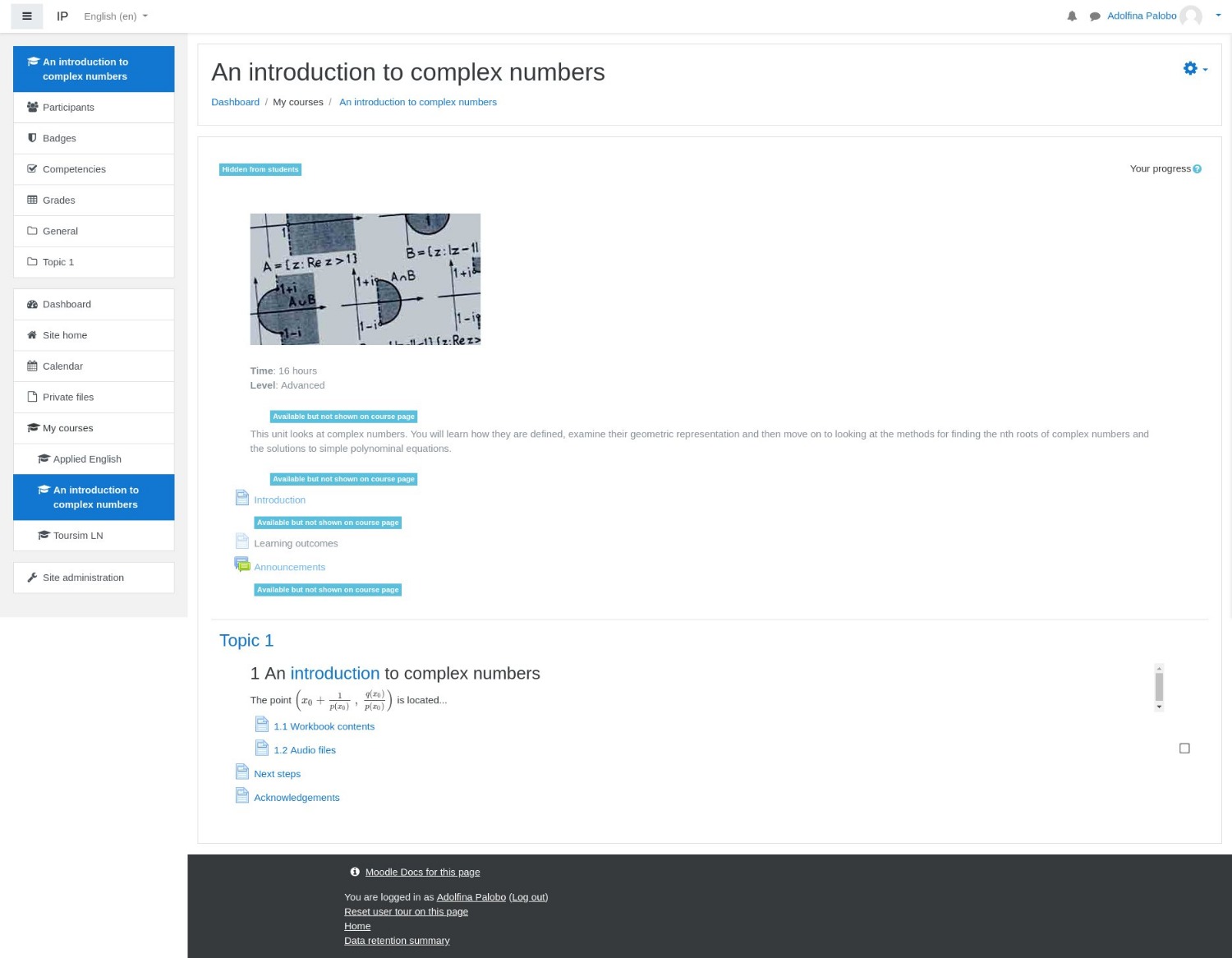Open the messages speech bubble icon
This screenshot has height=958, width=1232.
click(1095, 16)
